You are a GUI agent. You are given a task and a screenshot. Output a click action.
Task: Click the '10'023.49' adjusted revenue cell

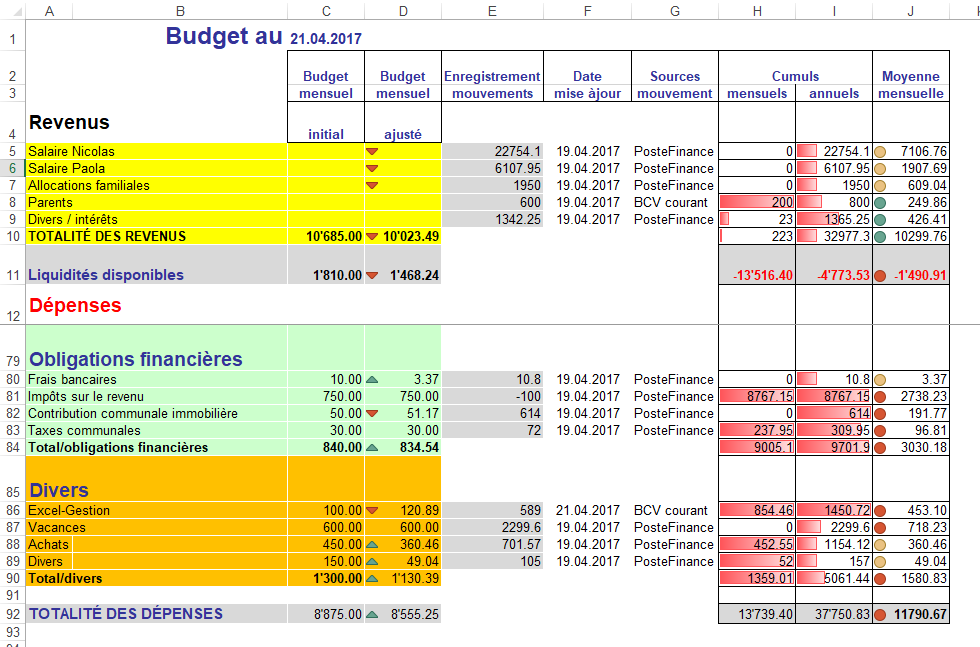(x=403, y=236)
